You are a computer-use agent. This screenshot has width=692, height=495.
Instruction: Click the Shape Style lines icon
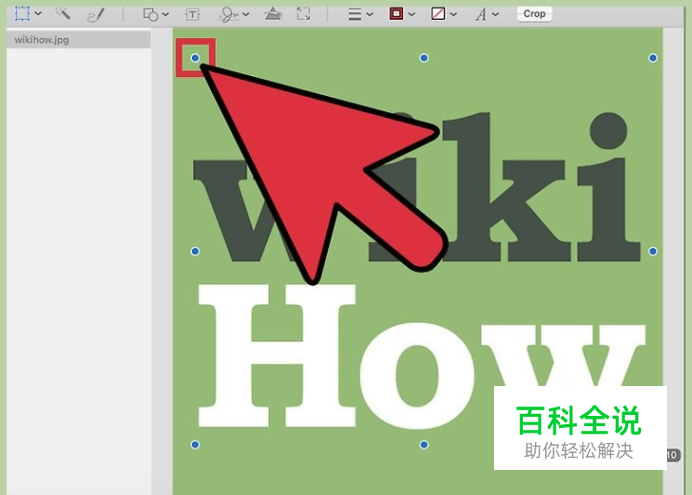pyautogui.click(x=354, y=14)
